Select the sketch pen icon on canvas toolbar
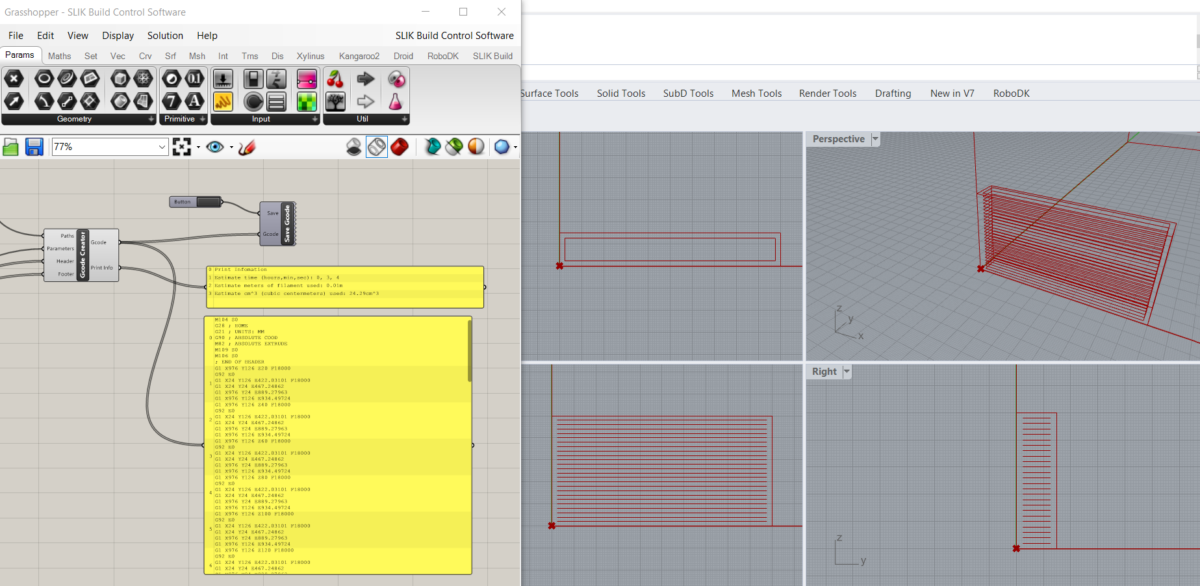 point(247,146)
